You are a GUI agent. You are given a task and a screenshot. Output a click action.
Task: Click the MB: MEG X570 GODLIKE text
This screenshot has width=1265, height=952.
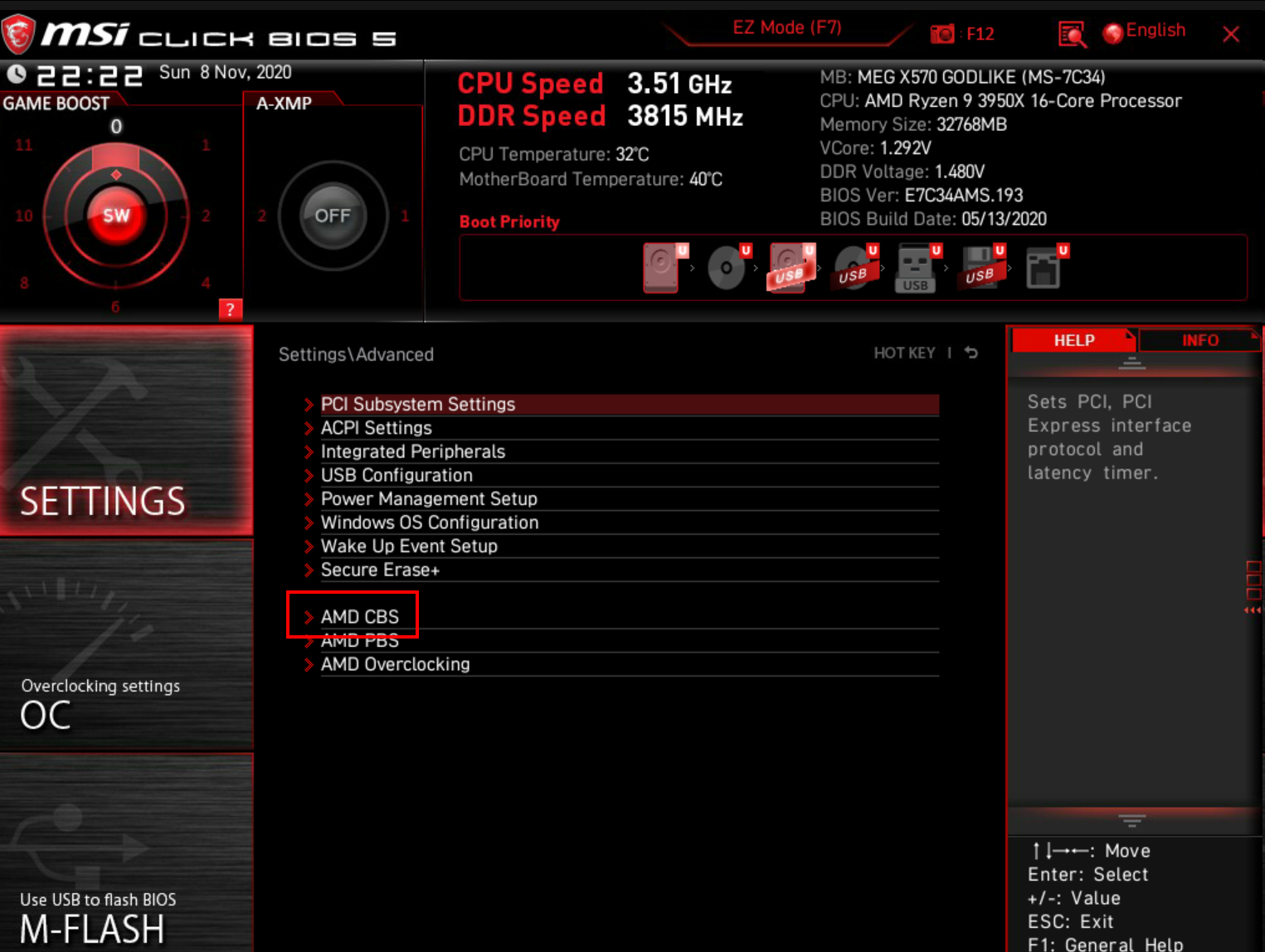(x=962, y=77)
